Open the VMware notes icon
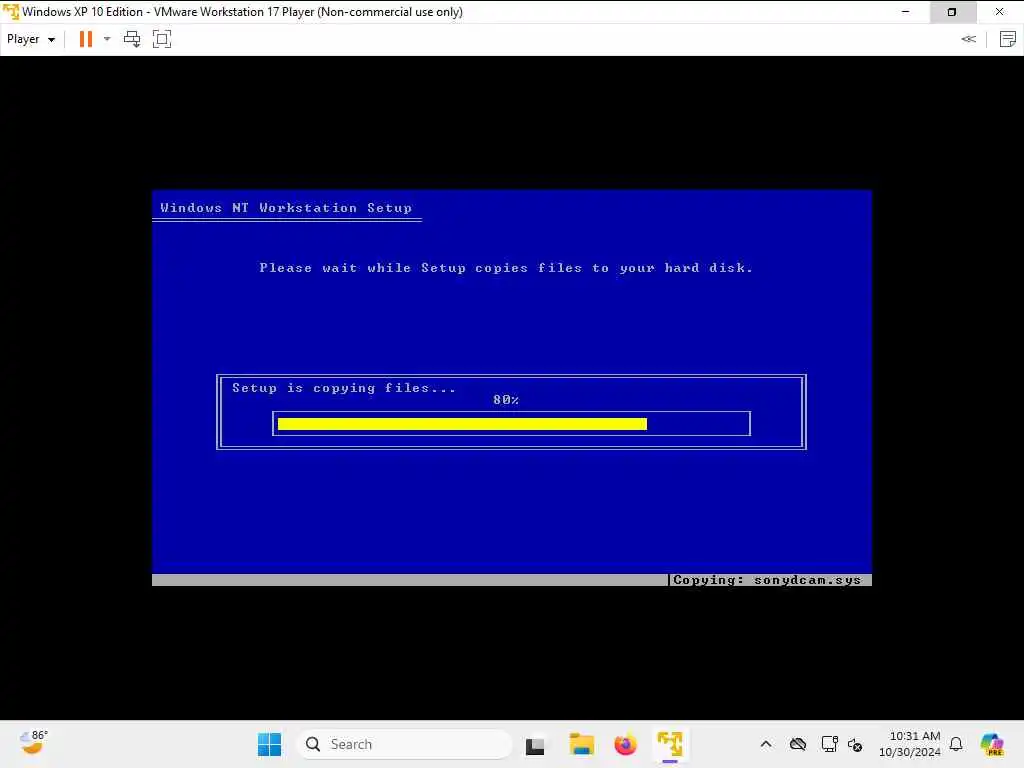The width and height of the screenshot is (1024, 768). pos(1008,39)
